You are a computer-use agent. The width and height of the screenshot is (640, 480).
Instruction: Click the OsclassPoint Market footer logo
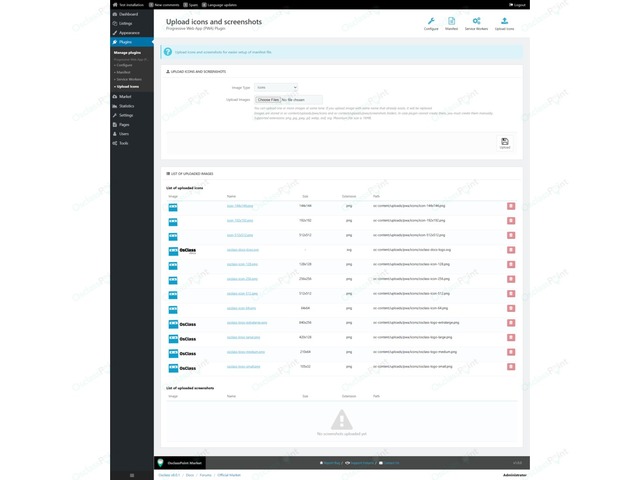coord(180,463)
